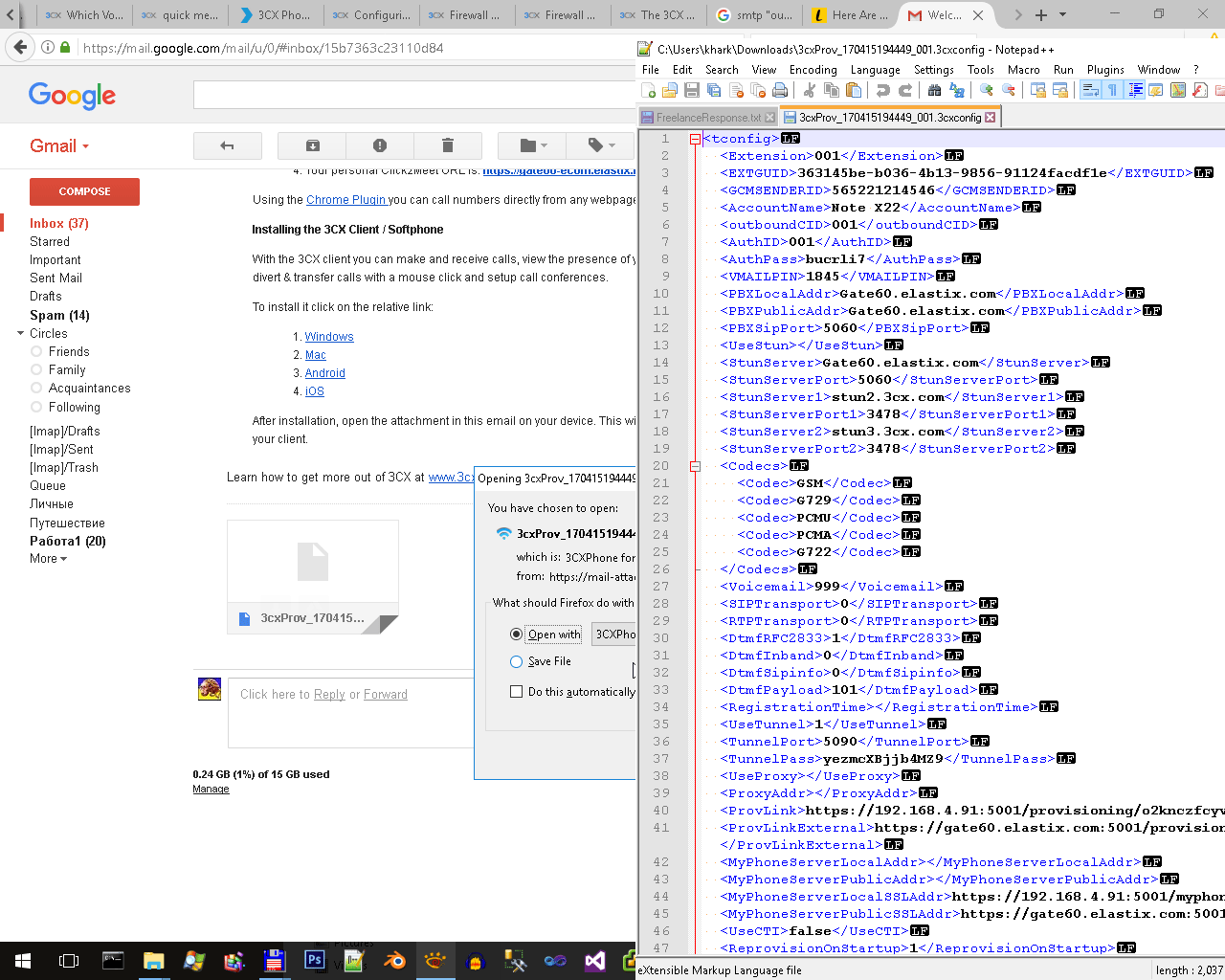
Task: Save the current Notepad++ document
Action: (x=692, y=90)
